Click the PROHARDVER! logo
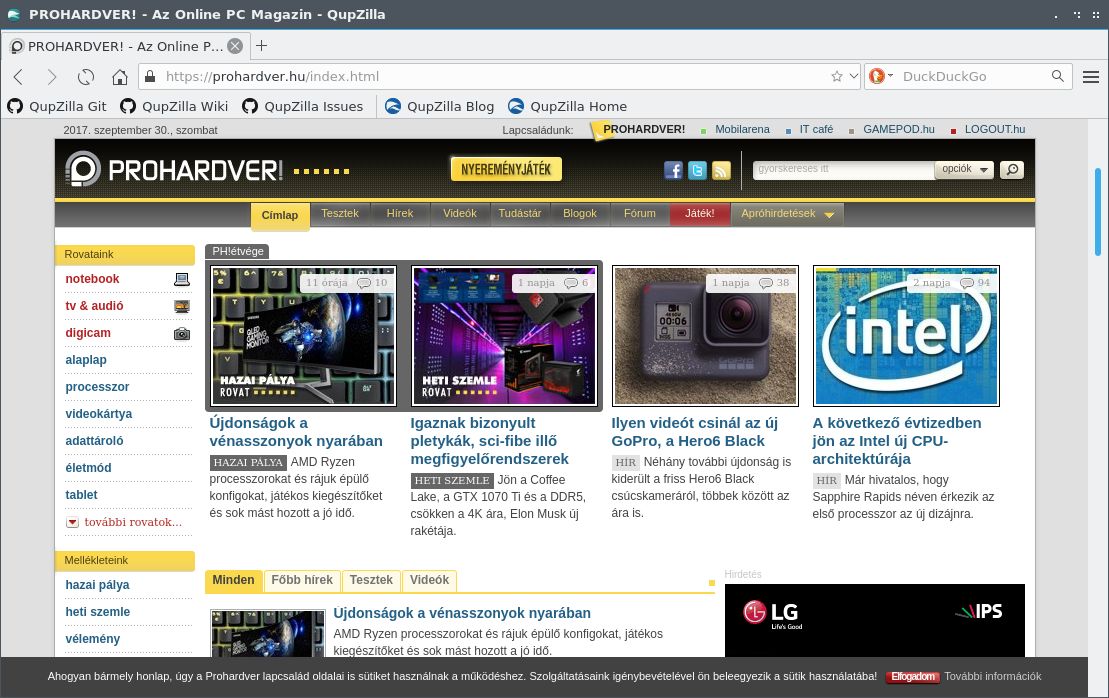Viewport: 1109px width, 698px height. tap(174, 170)
